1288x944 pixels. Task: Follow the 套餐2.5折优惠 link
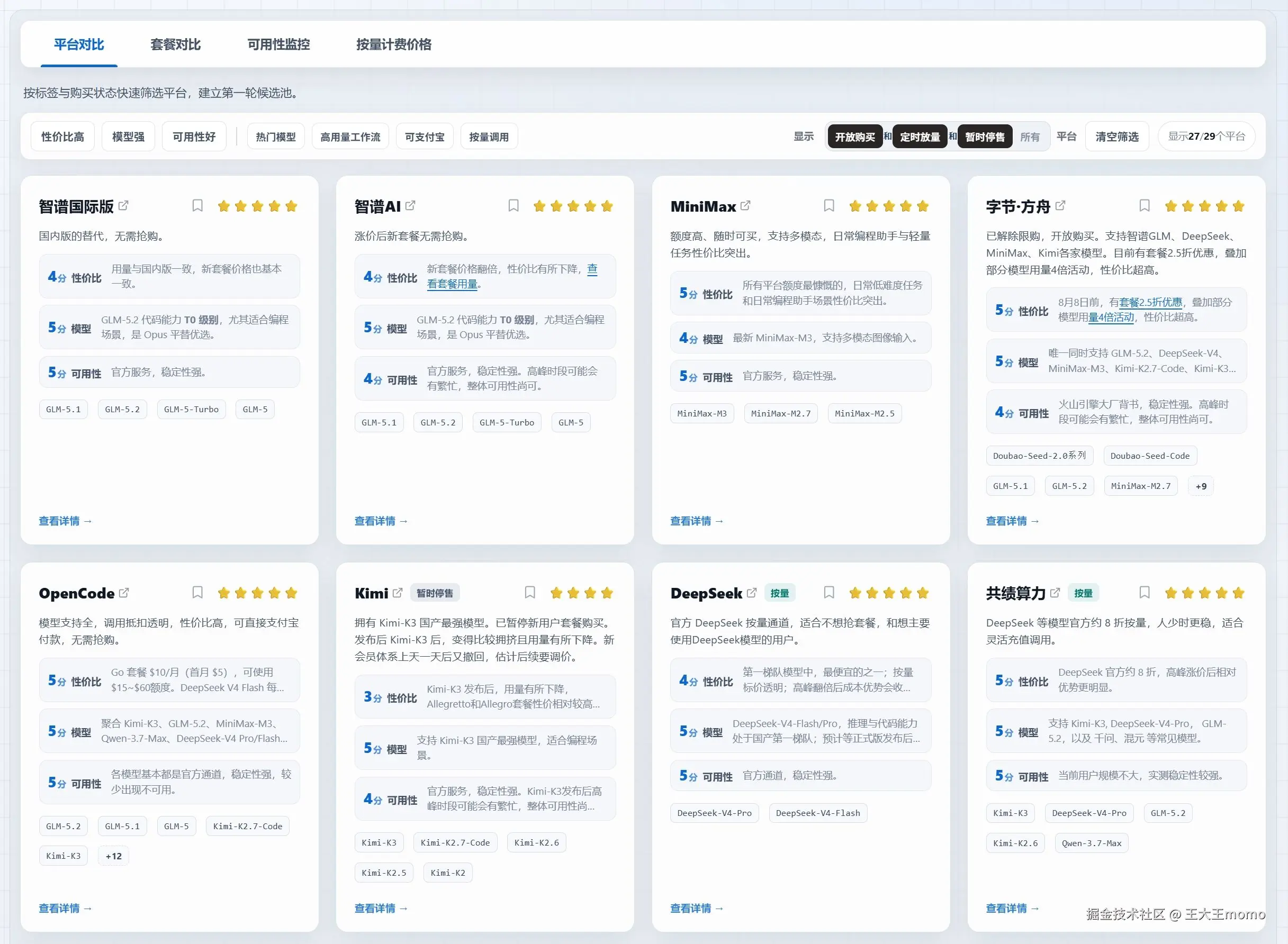pos(1150,302)
